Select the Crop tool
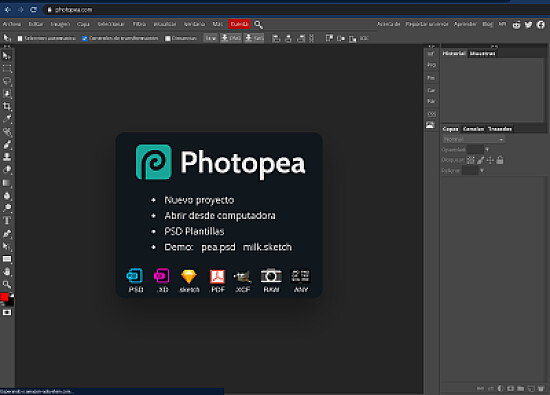Screen dimensions: 550x395 coord(7,106)
